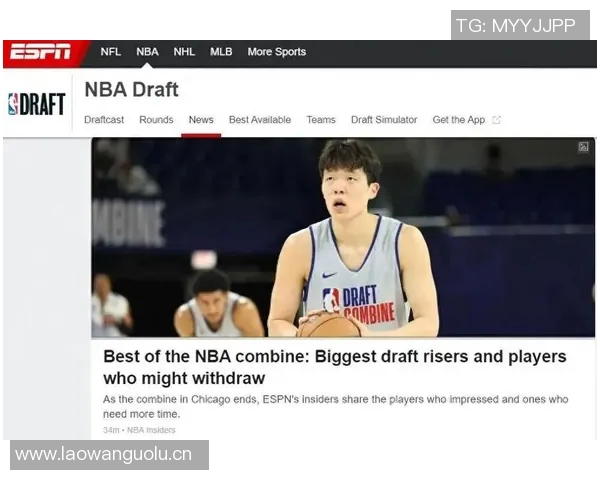Click the NBA Draft logo badge
This screenshot has width=600, height=480.
coord(37,104)
